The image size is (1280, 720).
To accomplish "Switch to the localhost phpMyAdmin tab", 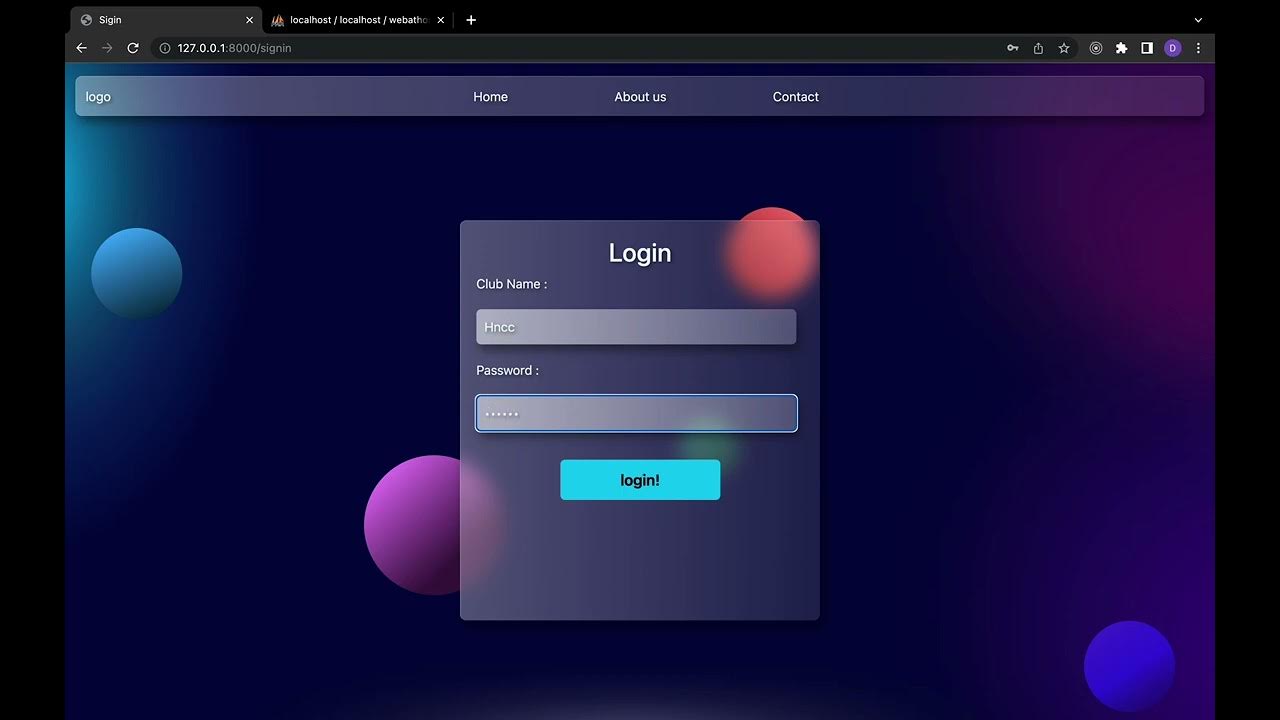I will pyautogui.click(x=358, y=20).
